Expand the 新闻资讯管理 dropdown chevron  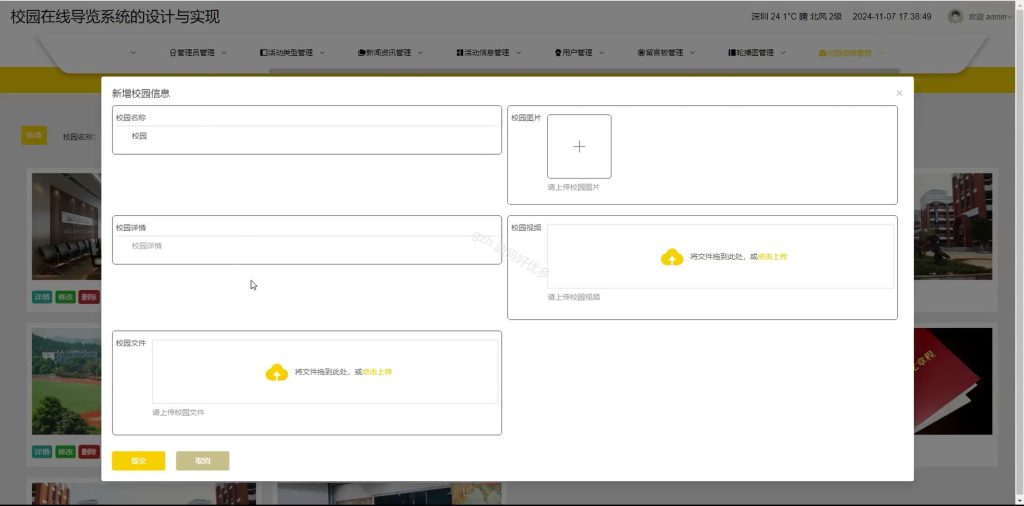421,53
